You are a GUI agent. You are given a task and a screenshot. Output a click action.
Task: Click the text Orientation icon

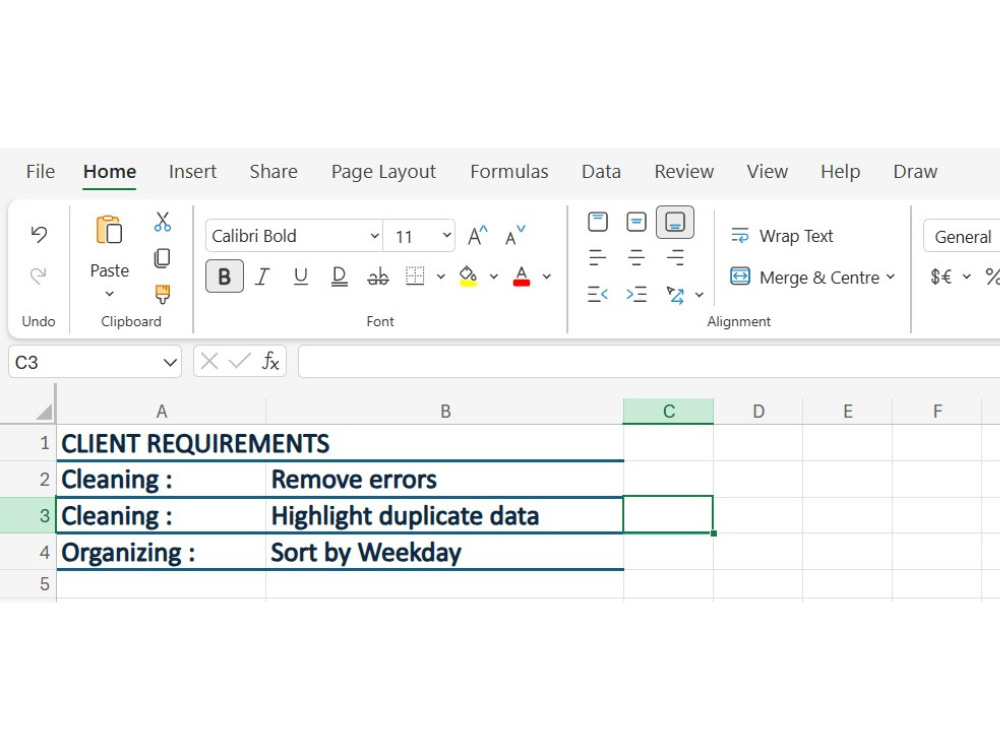point(675,294)
